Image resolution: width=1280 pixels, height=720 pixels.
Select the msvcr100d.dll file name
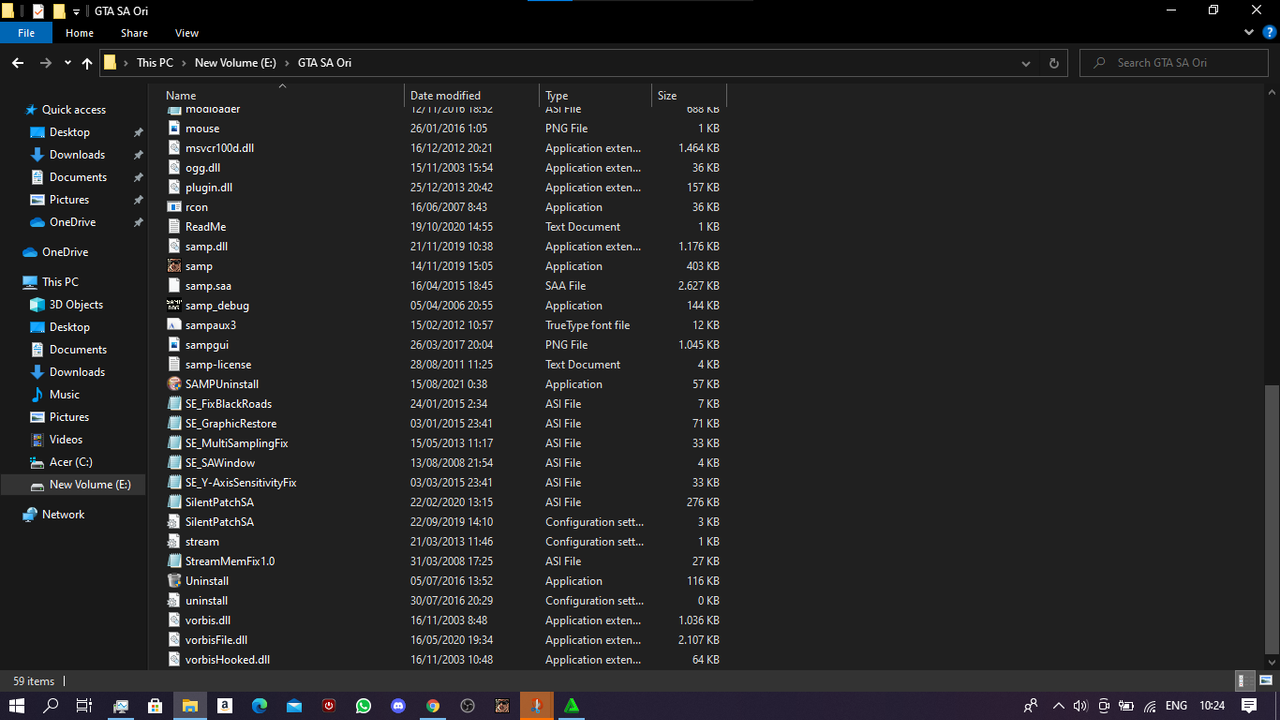[x=220, y=148]
